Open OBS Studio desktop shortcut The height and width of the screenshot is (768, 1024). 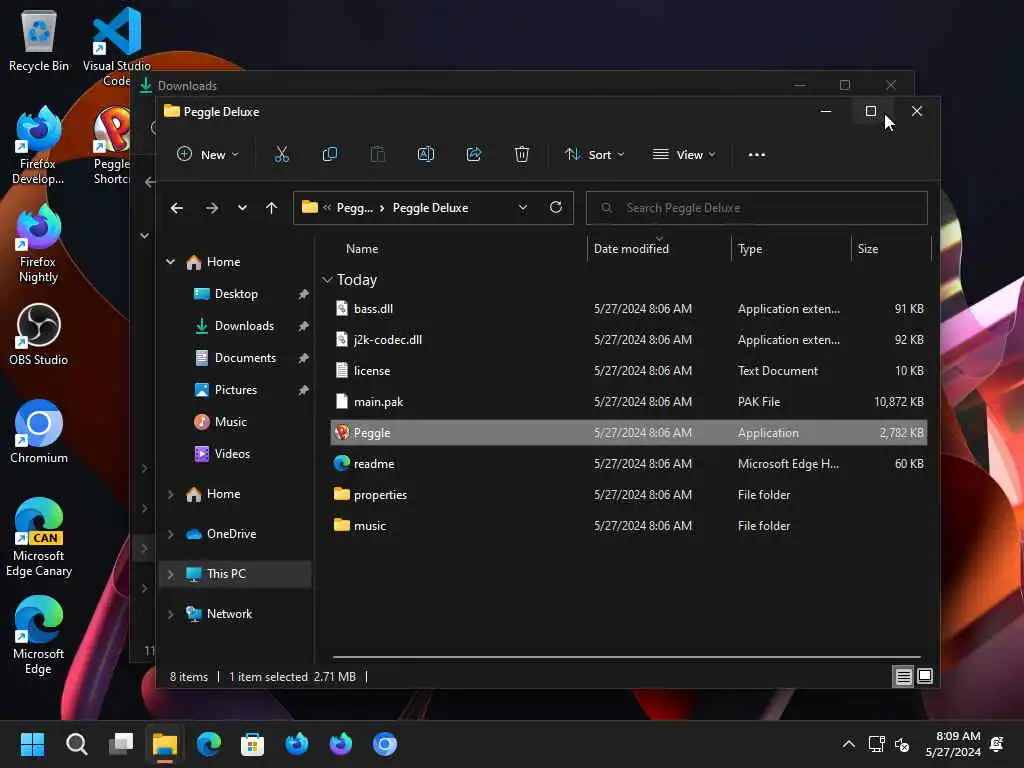(39, 334)
